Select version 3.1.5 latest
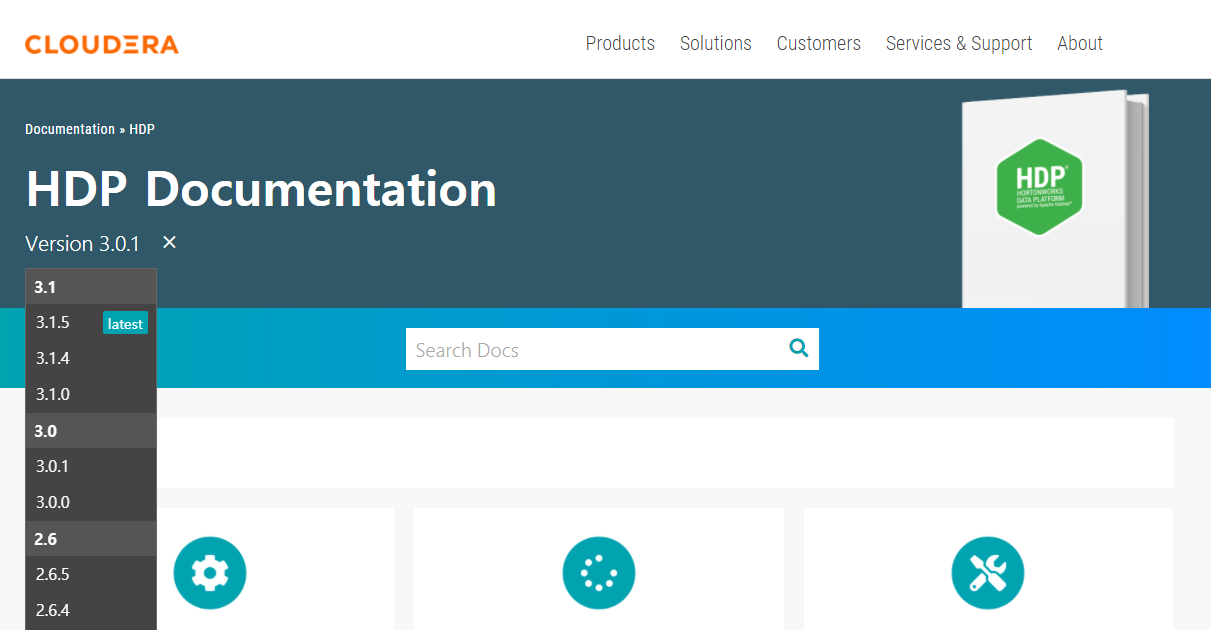Image resolution: width=1211 pixels, height=630 pixels. [x=91, y=322]
